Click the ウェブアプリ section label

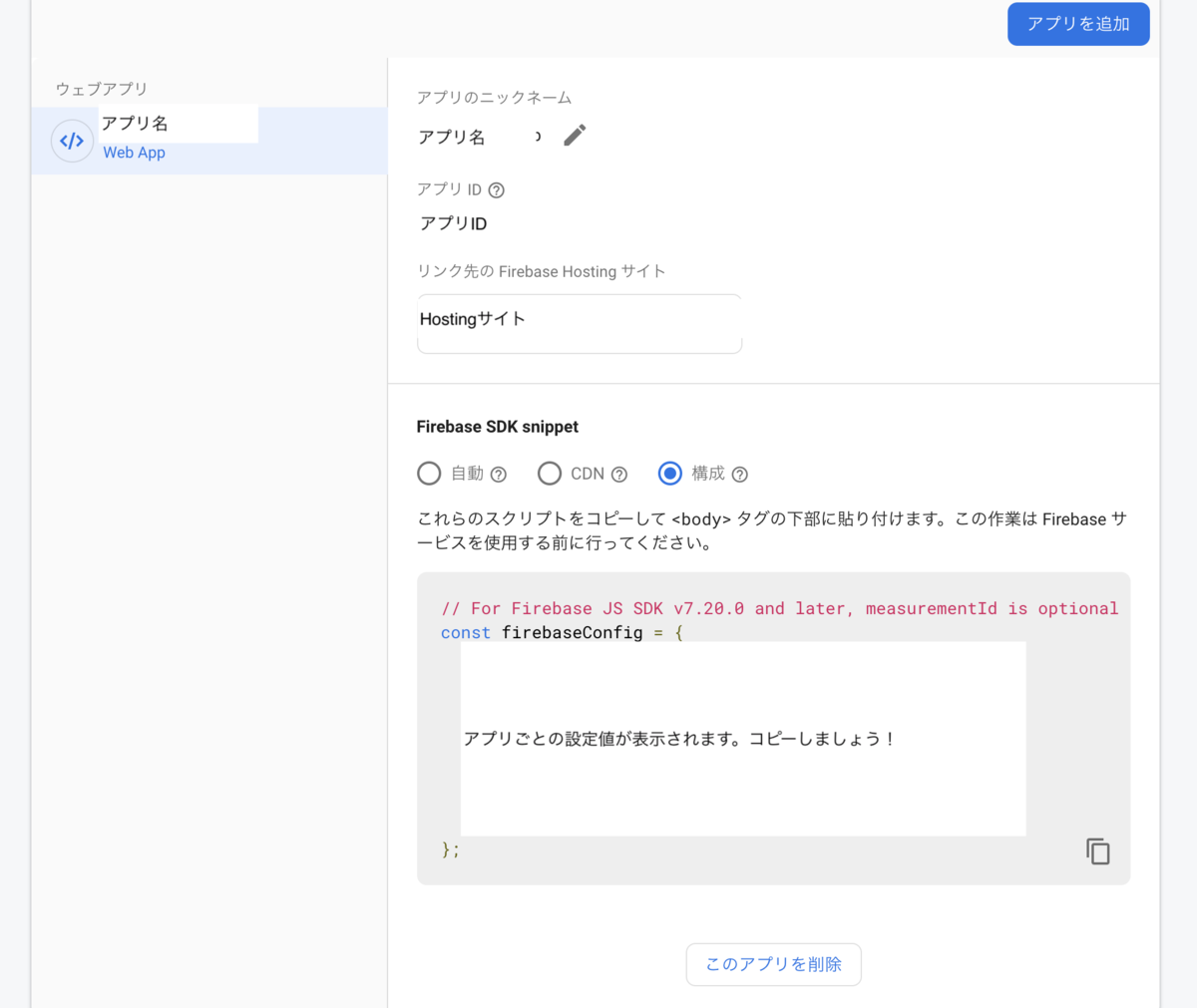(x=102, y=89)
